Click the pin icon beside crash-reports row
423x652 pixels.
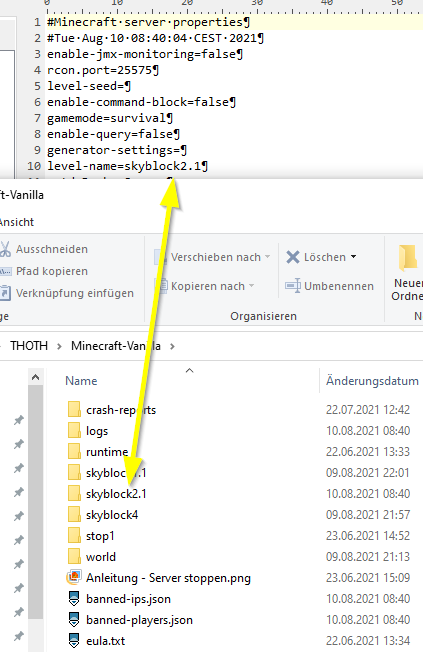[18, 420]
